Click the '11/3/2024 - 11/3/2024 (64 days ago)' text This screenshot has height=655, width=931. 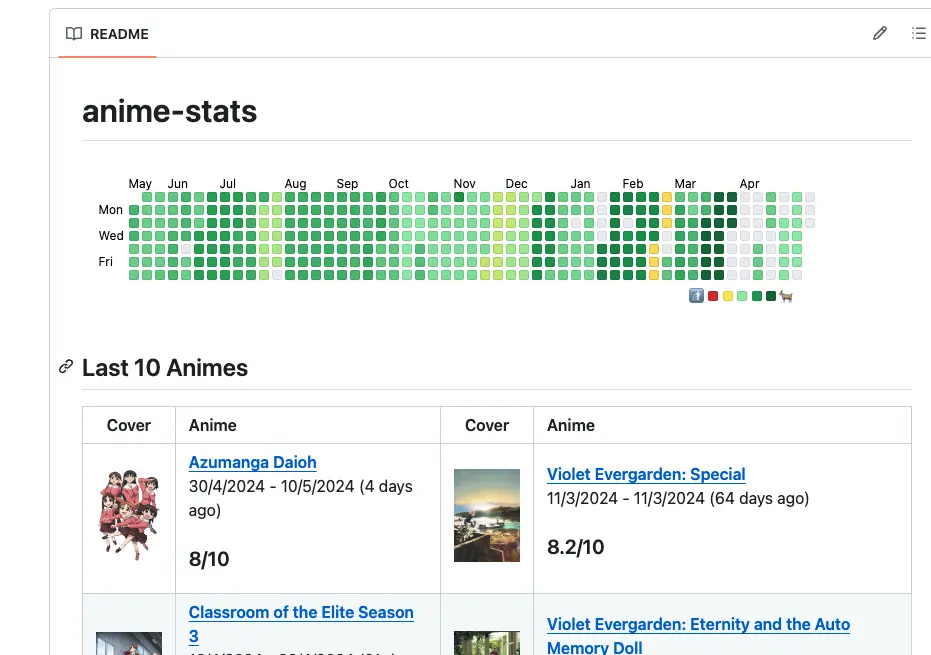678,498
